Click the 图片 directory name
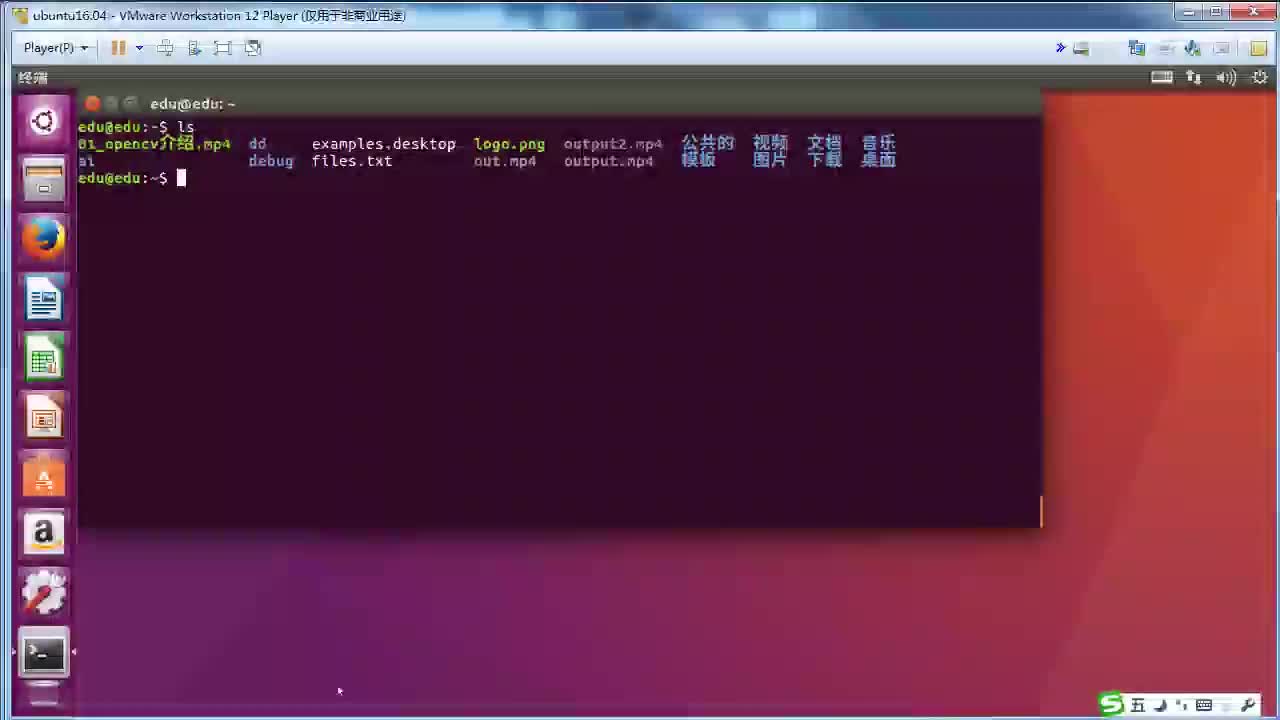 [x=770, y=160]
